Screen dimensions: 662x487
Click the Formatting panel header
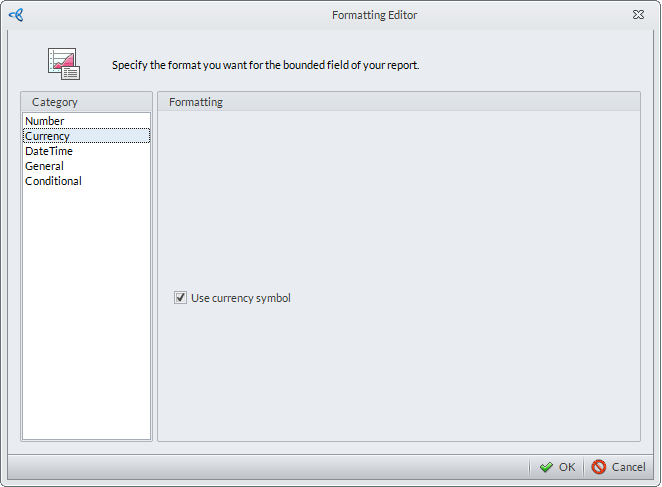(196, 102)
